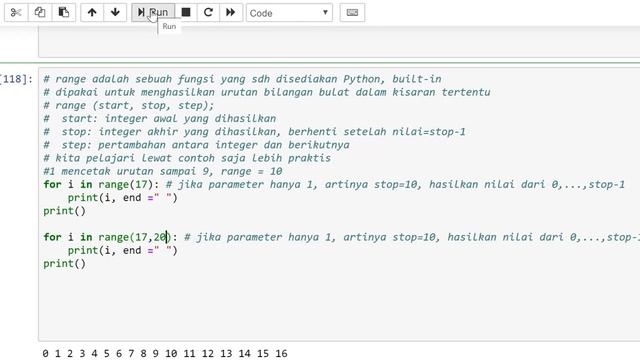Click comment '# dipakai untuk menghasilkan urutan bilangan'
Viewport: 640px width, 360px height.
tap(267, 92)
